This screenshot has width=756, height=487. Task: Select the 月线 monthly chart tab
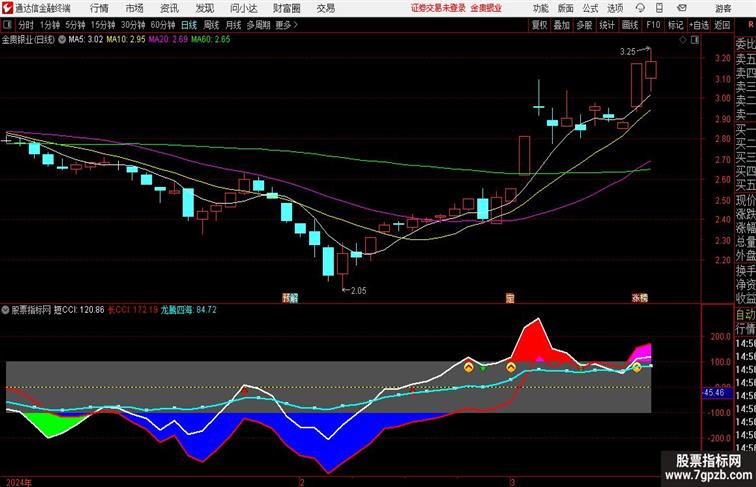click(233, 25)
